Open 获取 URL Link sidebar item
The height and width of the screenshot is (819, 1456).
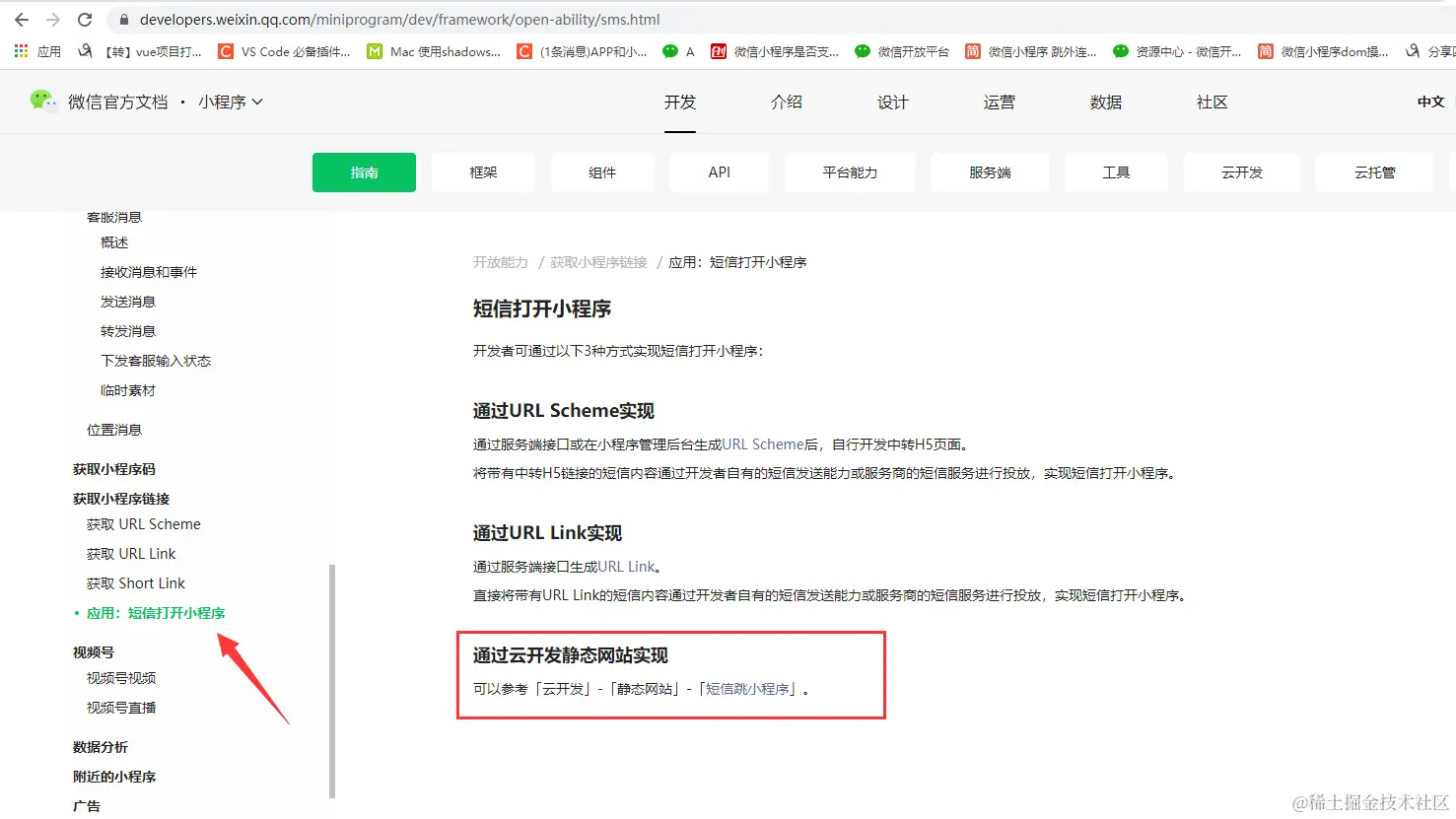click(x=131, y=554)
